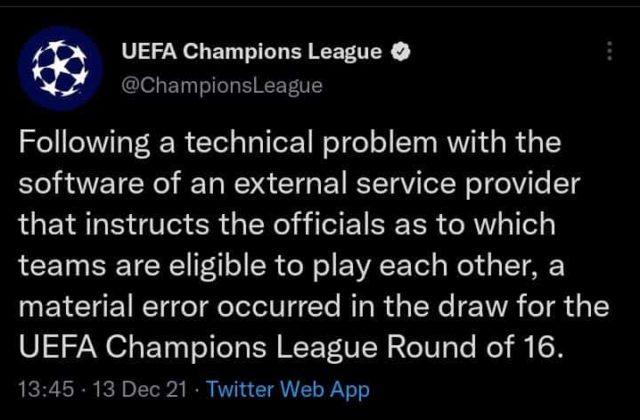Click the Twitter Web App source link

(288, 389)
